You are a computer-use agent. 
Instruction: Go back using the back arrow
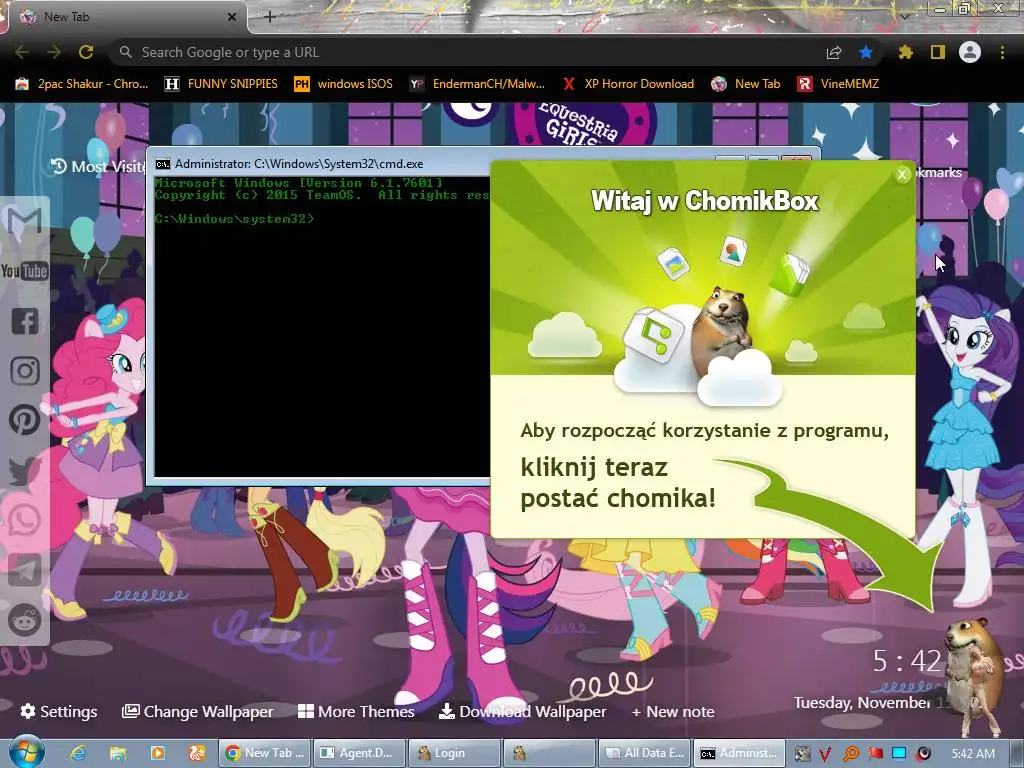coord(22,52)
